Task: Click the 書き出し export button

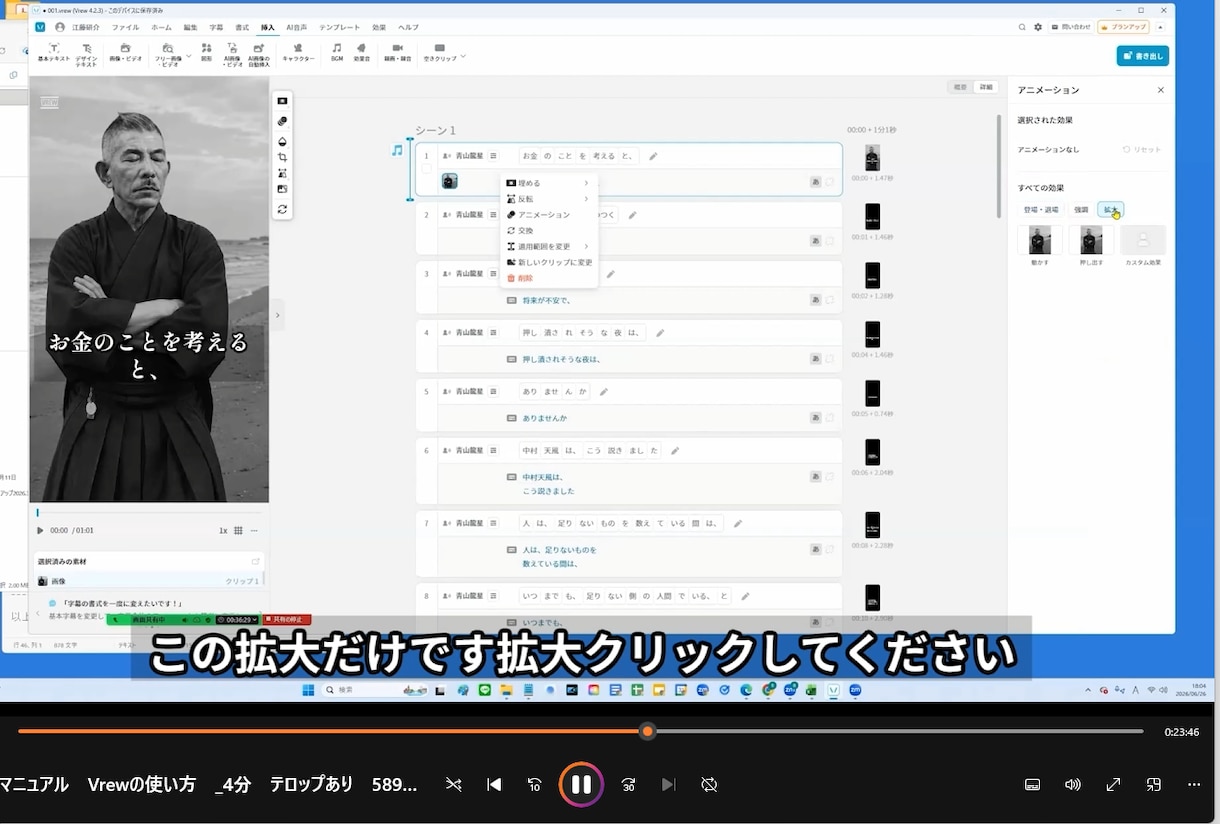Action: (x=1143, y=56)
